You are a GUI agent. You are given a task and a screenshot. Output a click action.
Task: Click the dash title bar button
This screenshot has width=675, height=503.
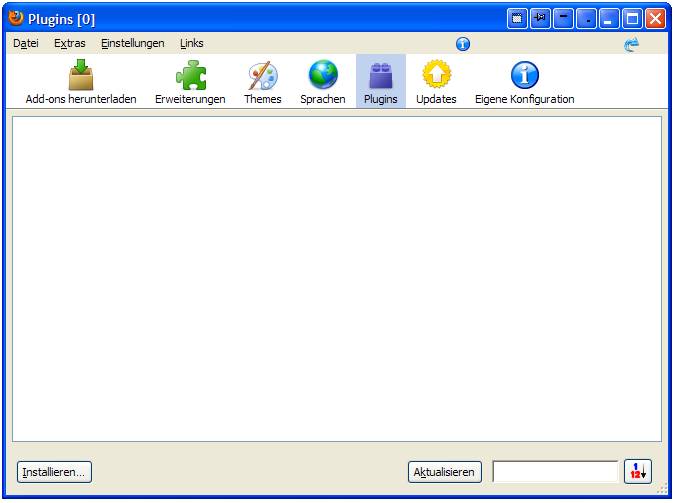tap(563, 19)
